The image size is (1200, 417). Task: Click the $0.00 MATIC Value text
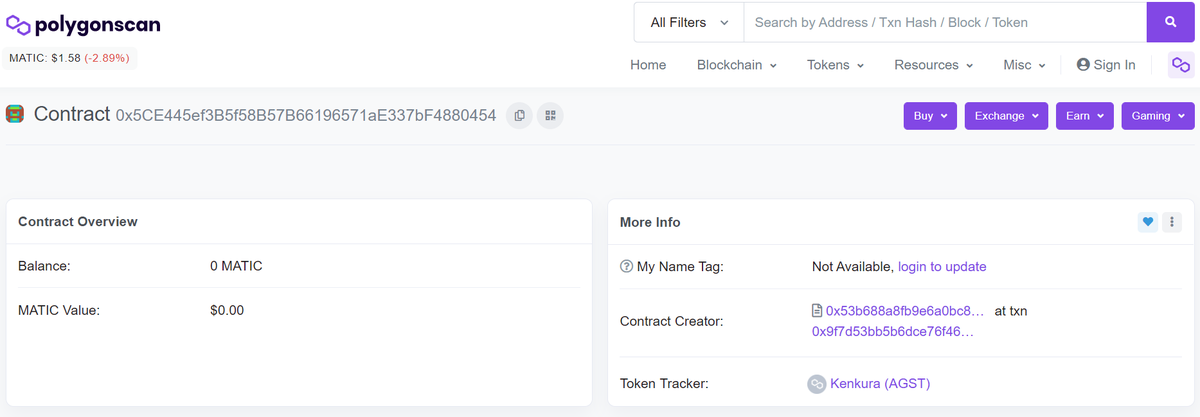(x=227, y=310)
